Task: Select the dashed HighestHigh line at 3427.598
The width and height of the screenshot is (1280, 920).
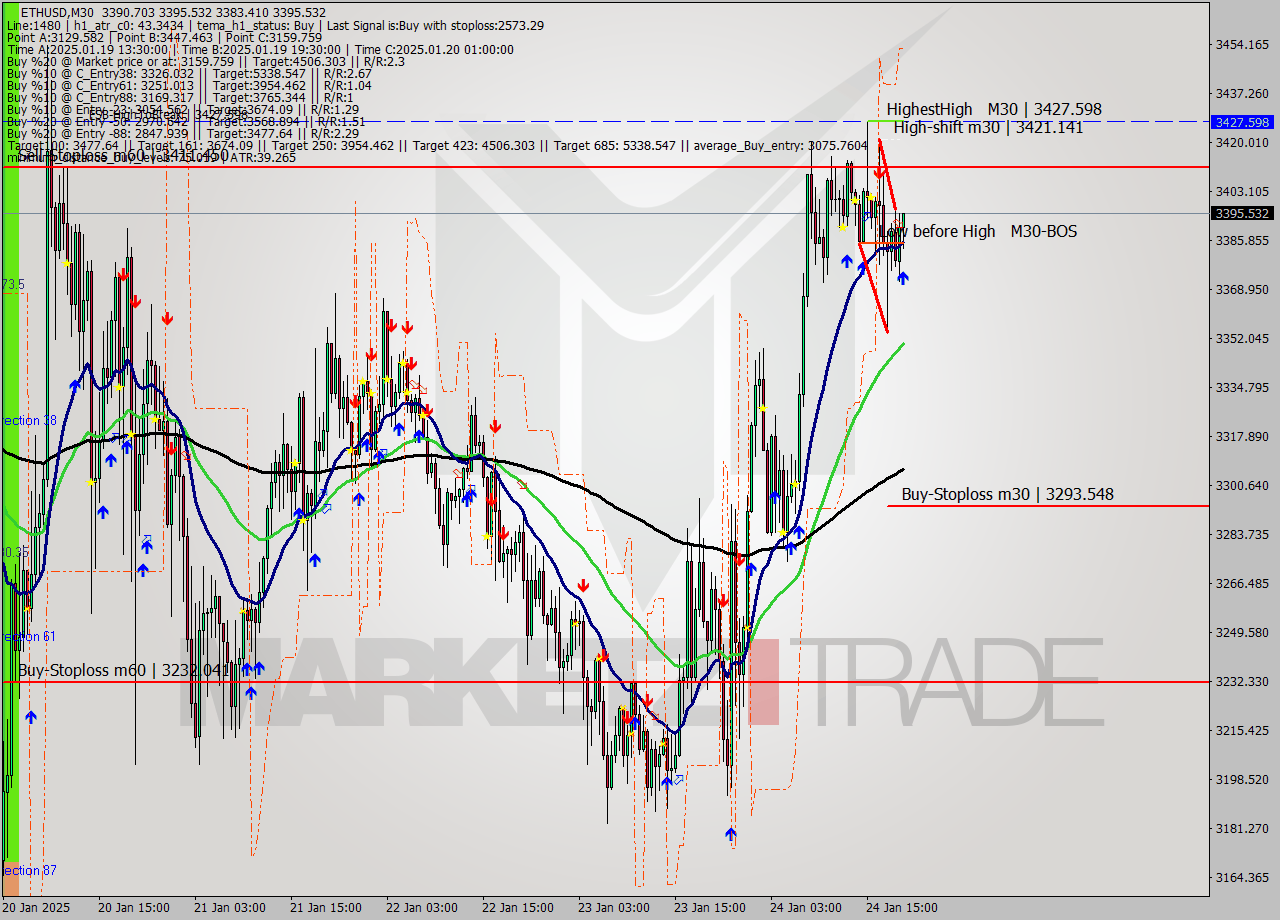Action: pyautogui.click(x=604, y=121)
